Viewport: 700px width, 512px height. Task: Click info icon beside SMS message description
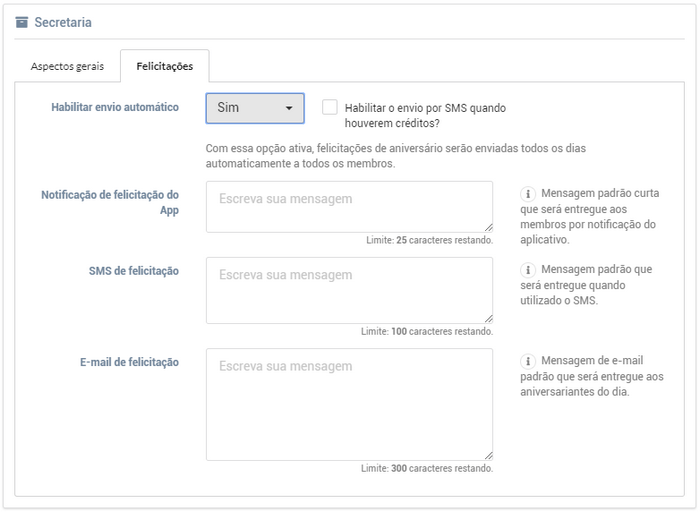coord(528,270)
